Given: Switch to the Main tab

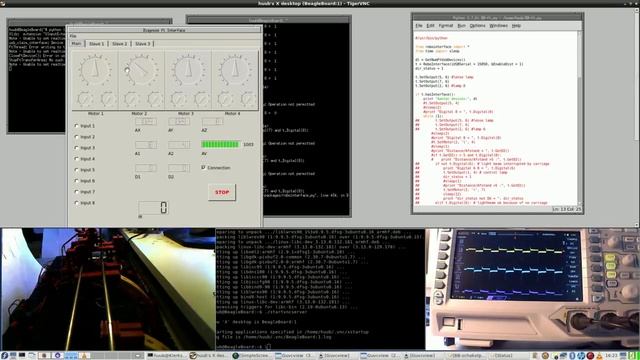Looking at the screenshot, I should (x=77, y=43).
